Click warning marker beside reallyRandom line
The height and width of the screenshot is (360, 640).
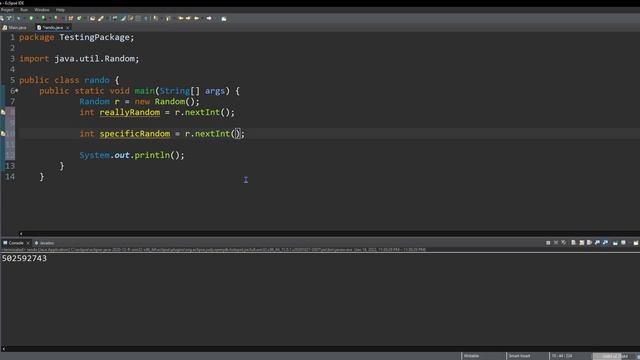[x=3, y=112]
